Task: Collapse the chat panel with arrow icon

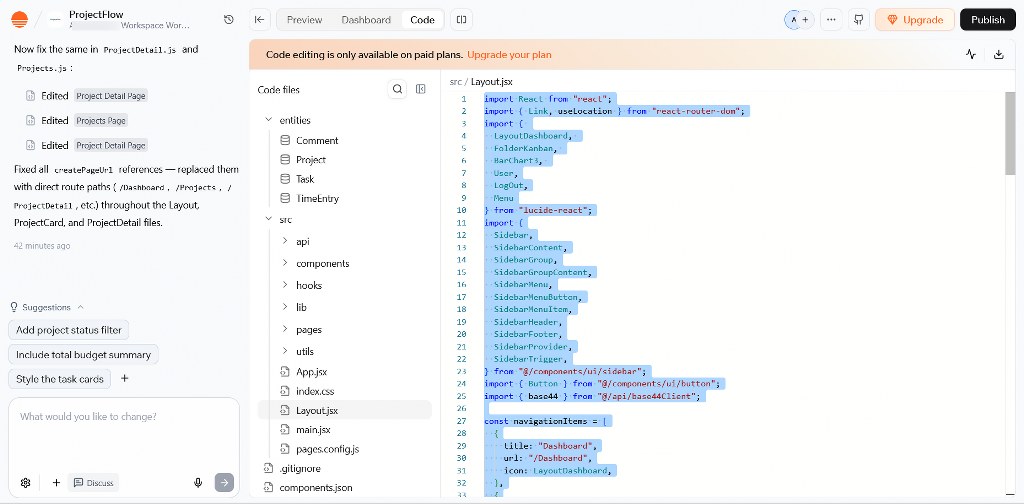Action: click(259, 20)
